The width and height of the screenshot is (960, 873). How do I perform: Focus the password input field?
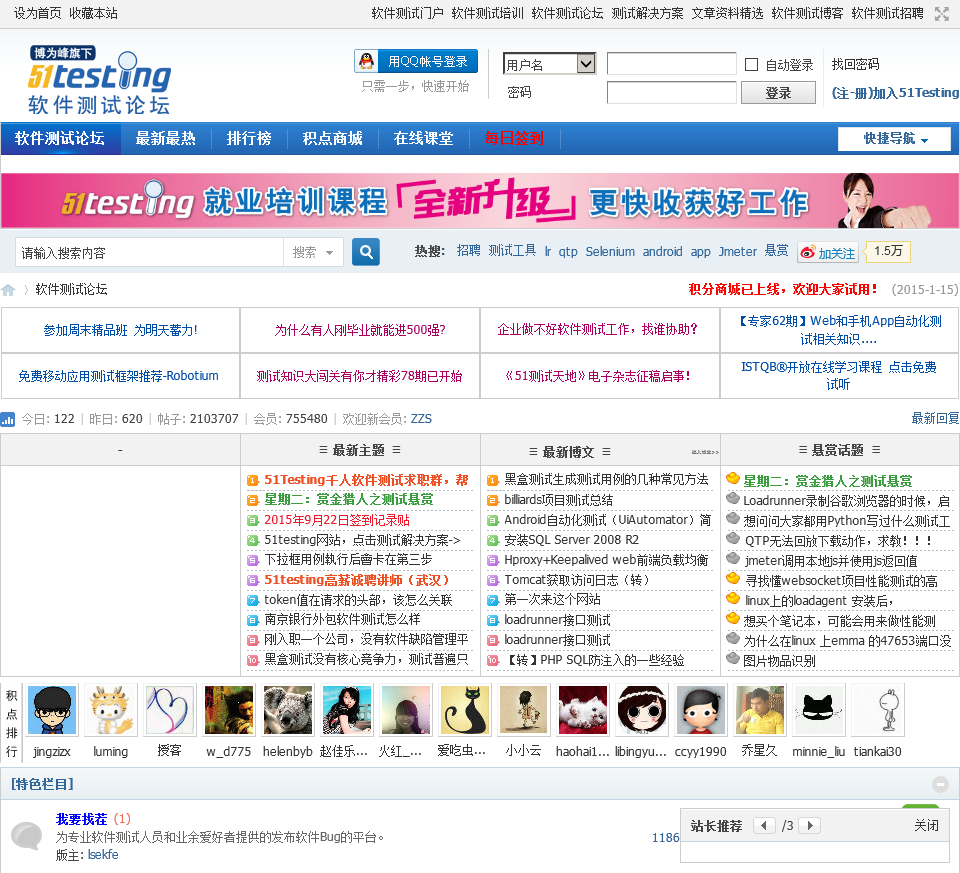tap(672, 92)
